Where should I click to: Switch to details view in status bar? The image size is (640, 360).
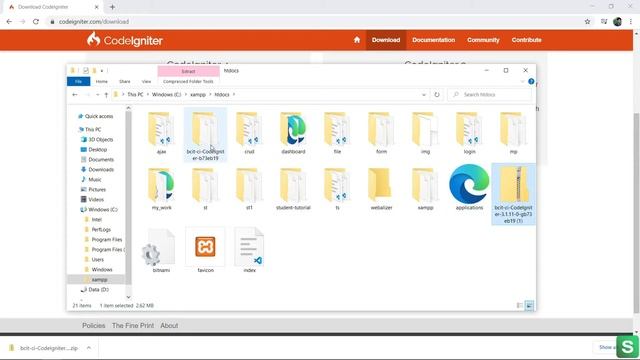click(520, 305)
